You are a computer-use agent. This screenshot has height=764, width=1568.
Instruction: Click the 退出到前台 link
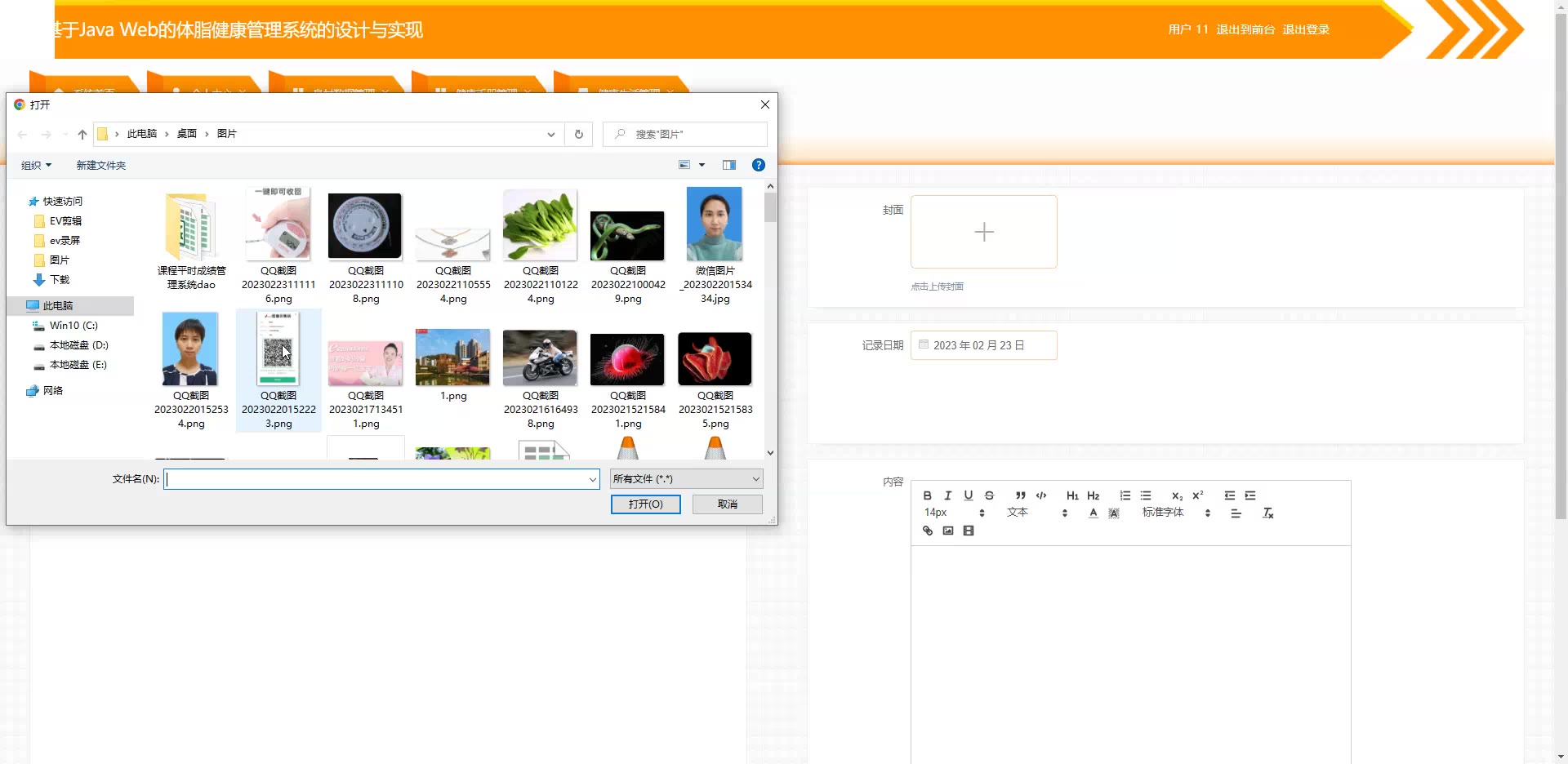tap(1245, 29)
